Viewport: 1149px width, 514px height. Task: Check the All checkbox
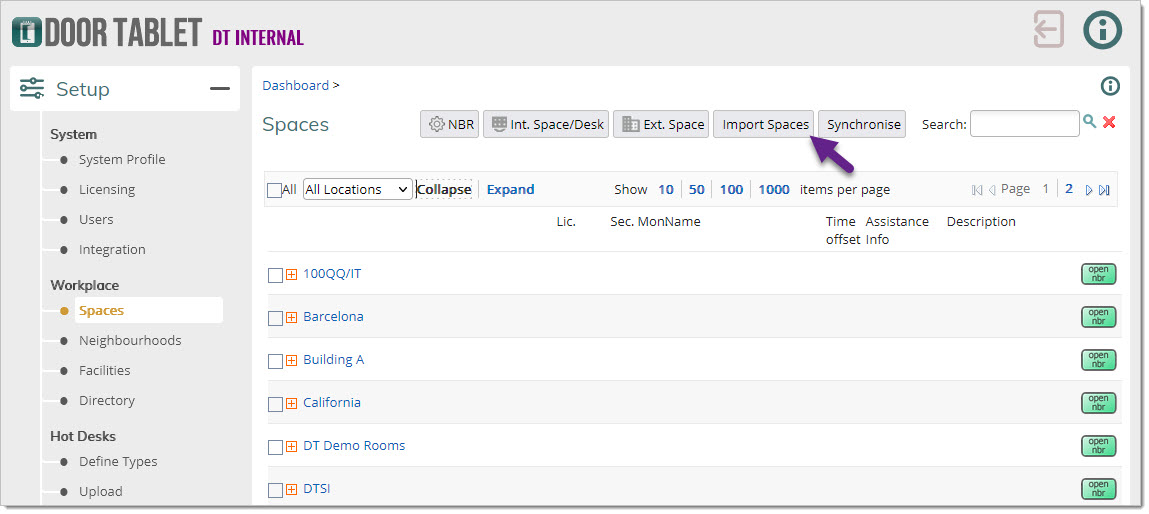pos(274,190)
